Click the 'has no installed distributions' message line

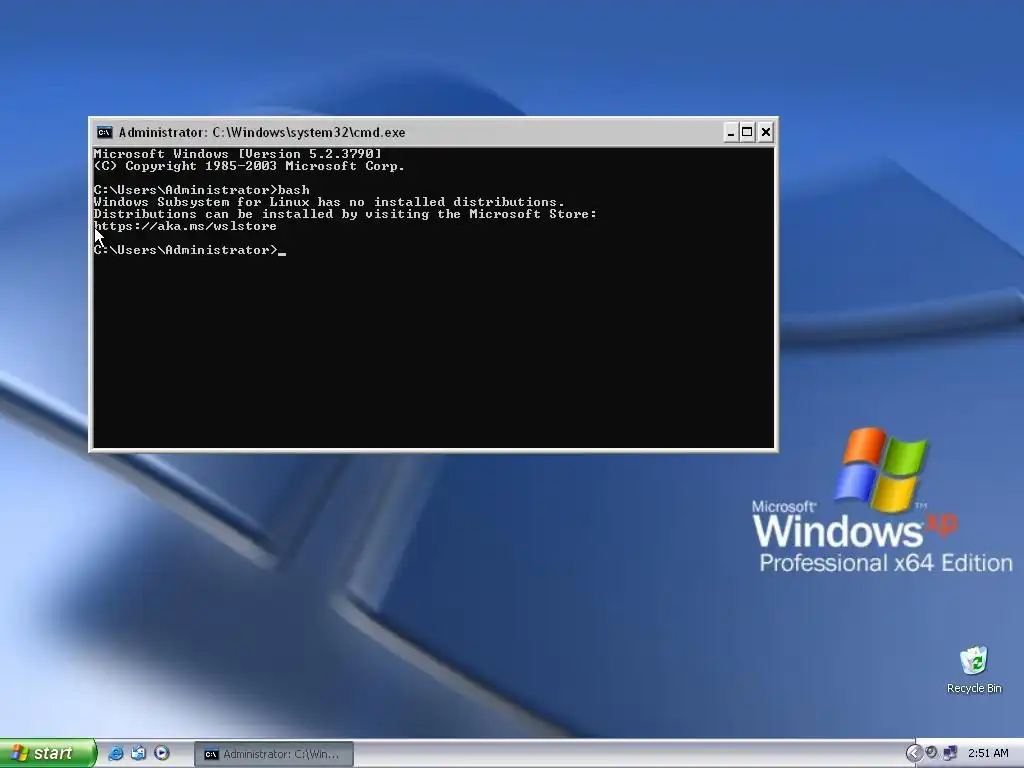pyautogui.click(x=329, y=202)
